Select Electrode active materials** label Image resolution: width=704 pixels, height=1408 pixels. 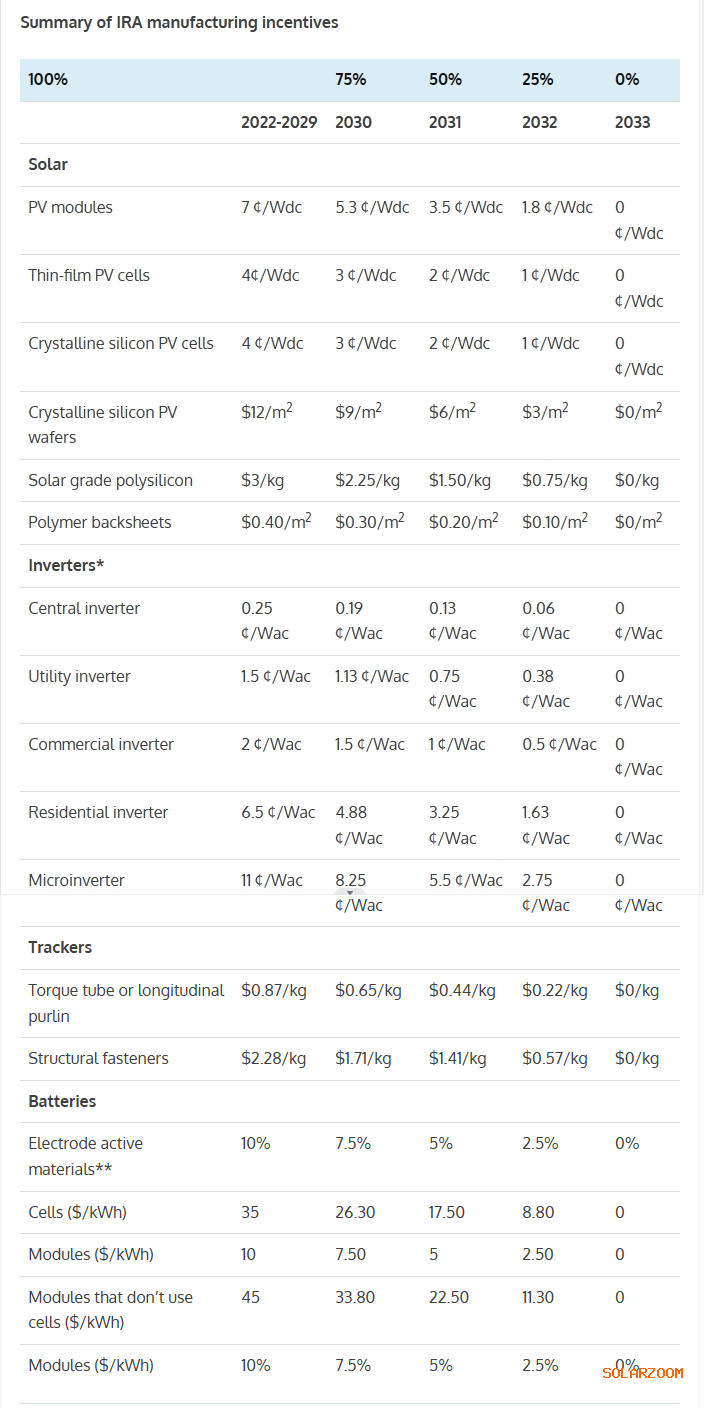(86, 1156)
